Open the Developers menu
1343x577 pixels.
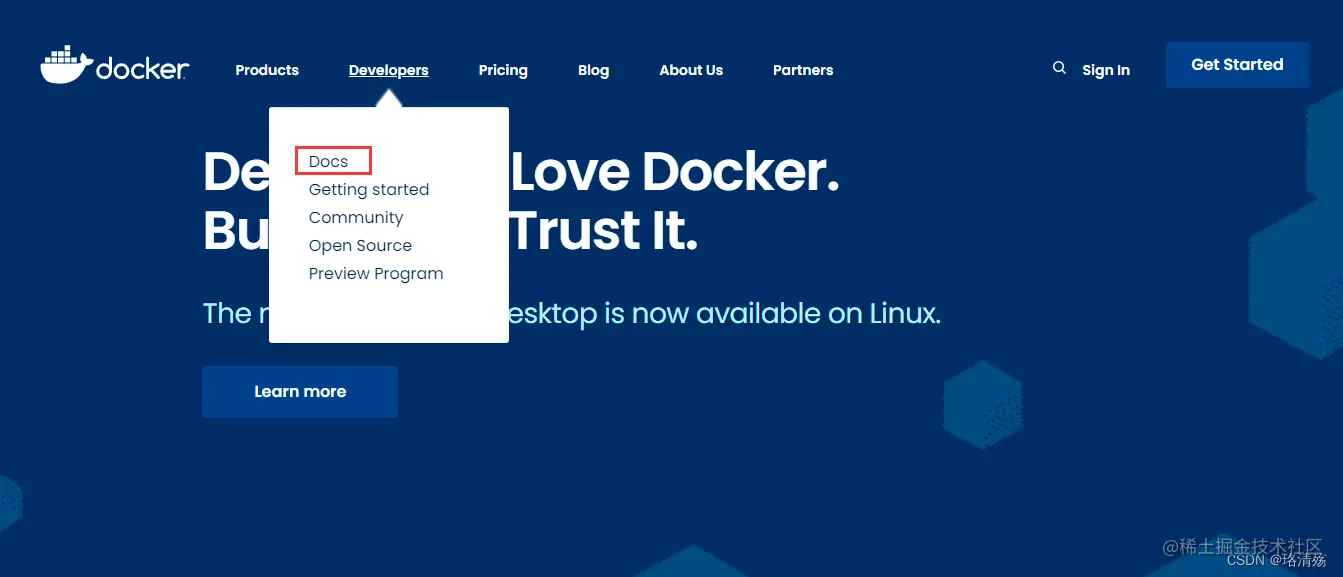(389, 70)
